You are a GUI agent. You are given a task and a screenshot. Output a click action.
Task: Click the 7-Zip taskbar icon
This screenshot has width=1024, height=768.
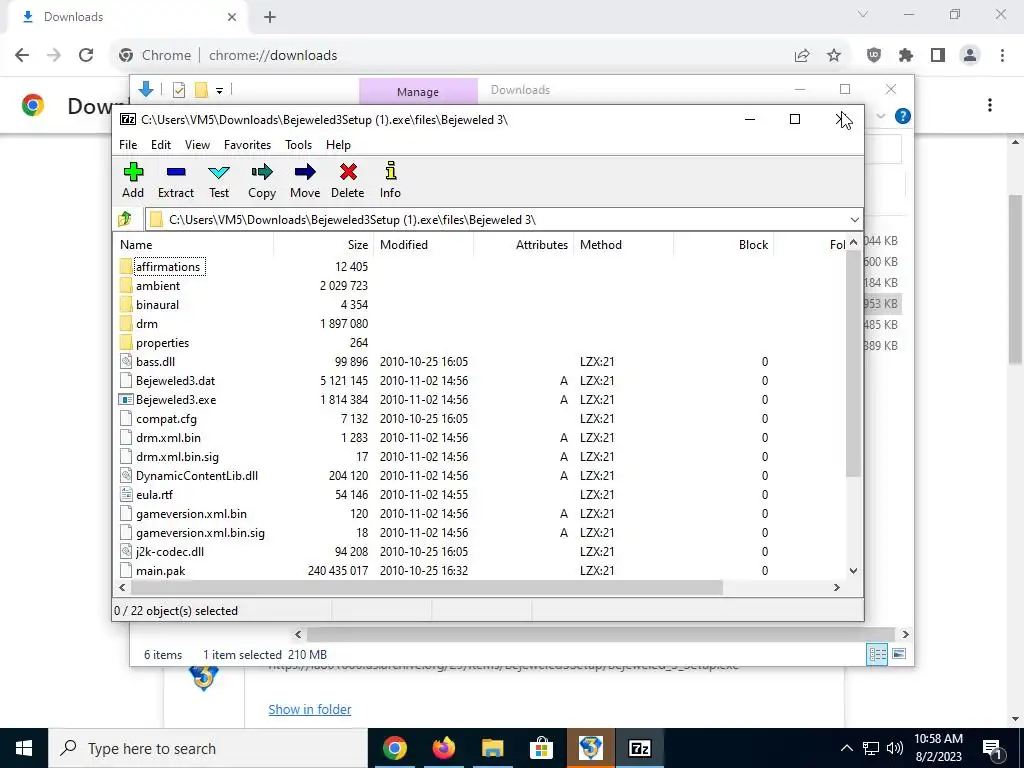pos(639,748)
